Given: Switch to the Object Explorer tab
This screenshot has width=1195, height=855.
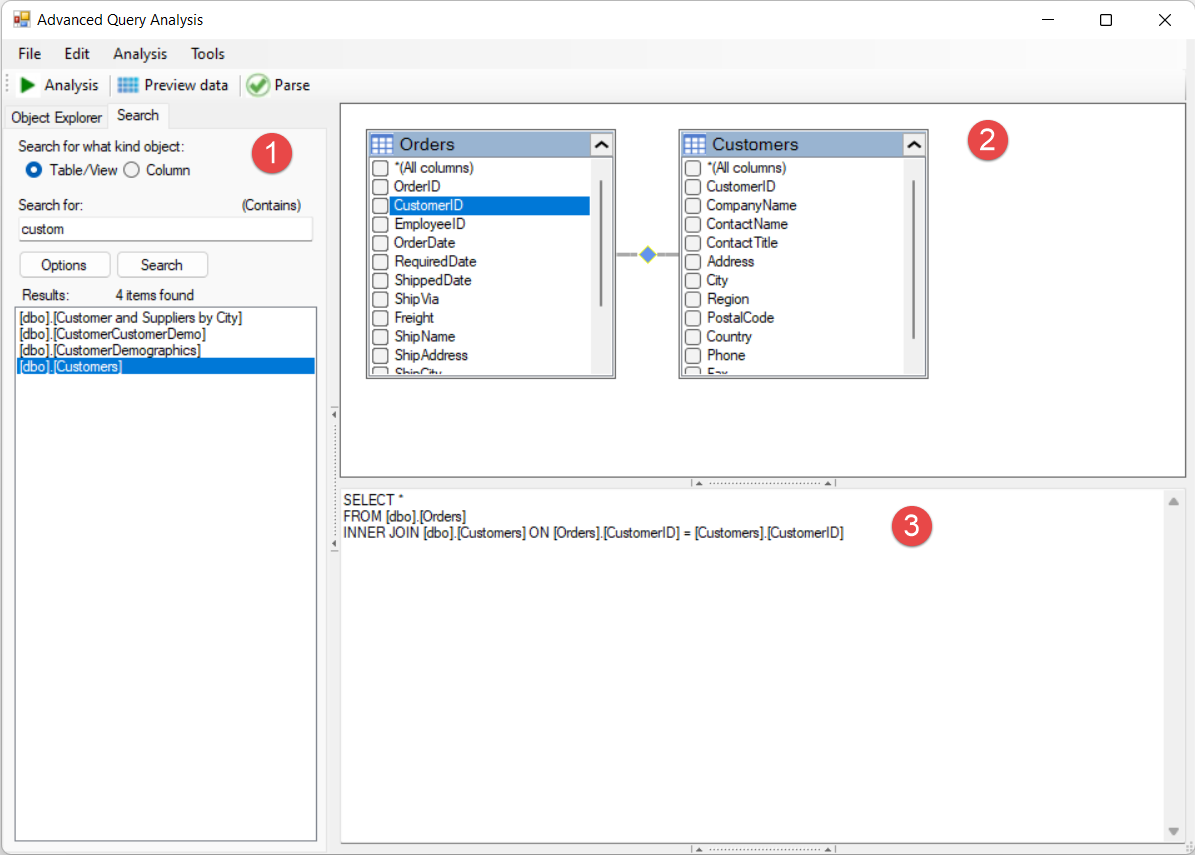Looking at the screenshot, I should click(x=56, y=117).
